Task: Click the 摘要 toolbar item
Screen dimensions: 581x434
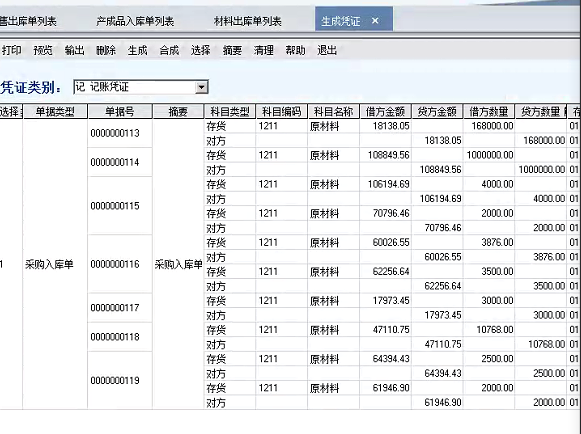Action: click(x=232, y=50)
